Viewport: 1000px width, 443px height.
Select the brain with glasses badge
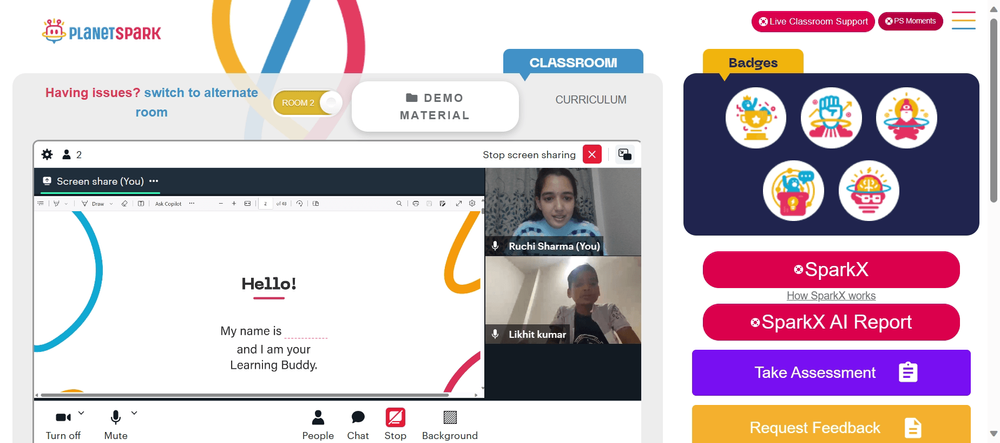pos(869,191)
